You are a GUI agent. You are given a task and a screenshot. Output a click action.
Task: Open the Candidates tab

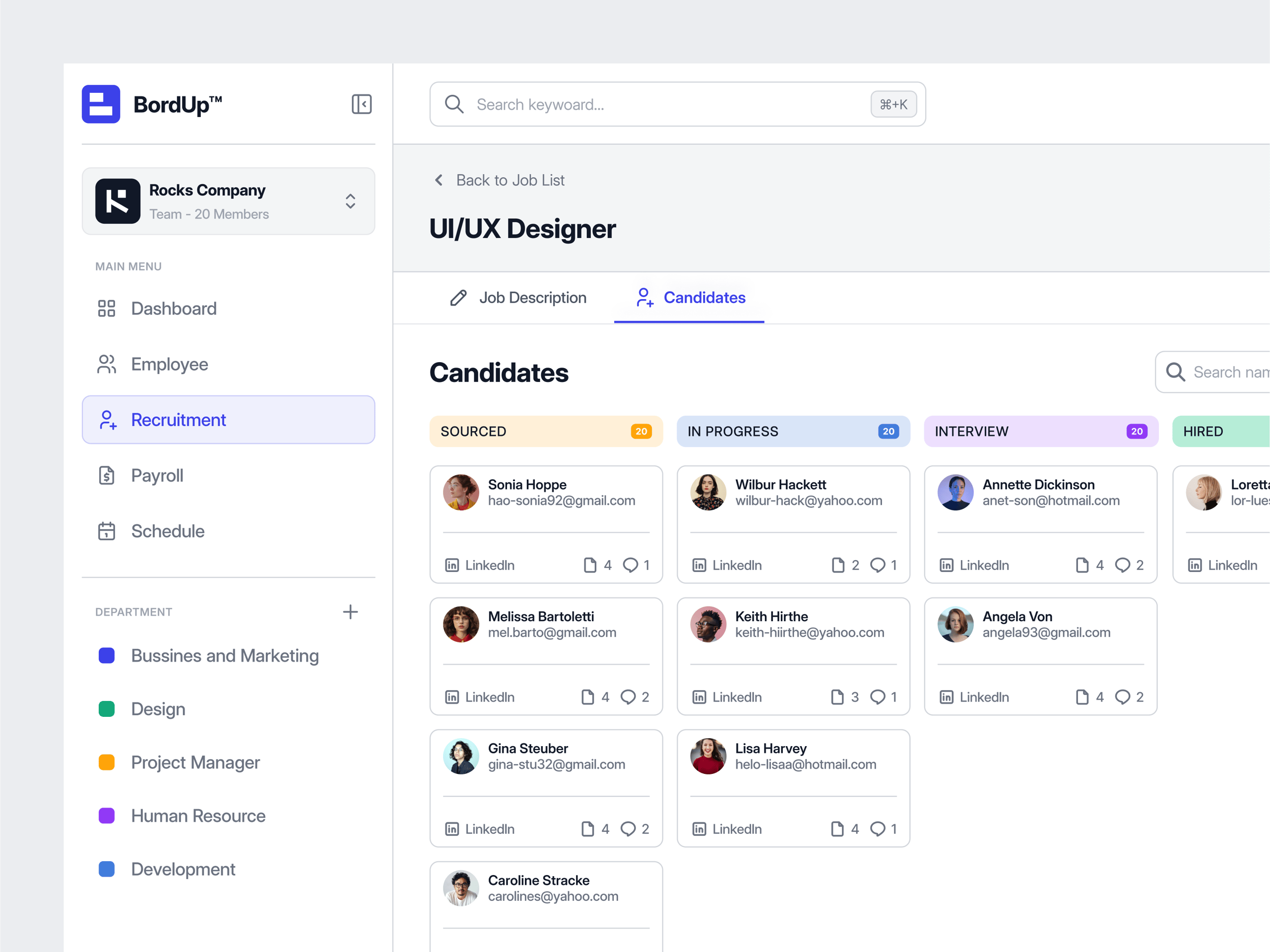click(x=704, y=298)
